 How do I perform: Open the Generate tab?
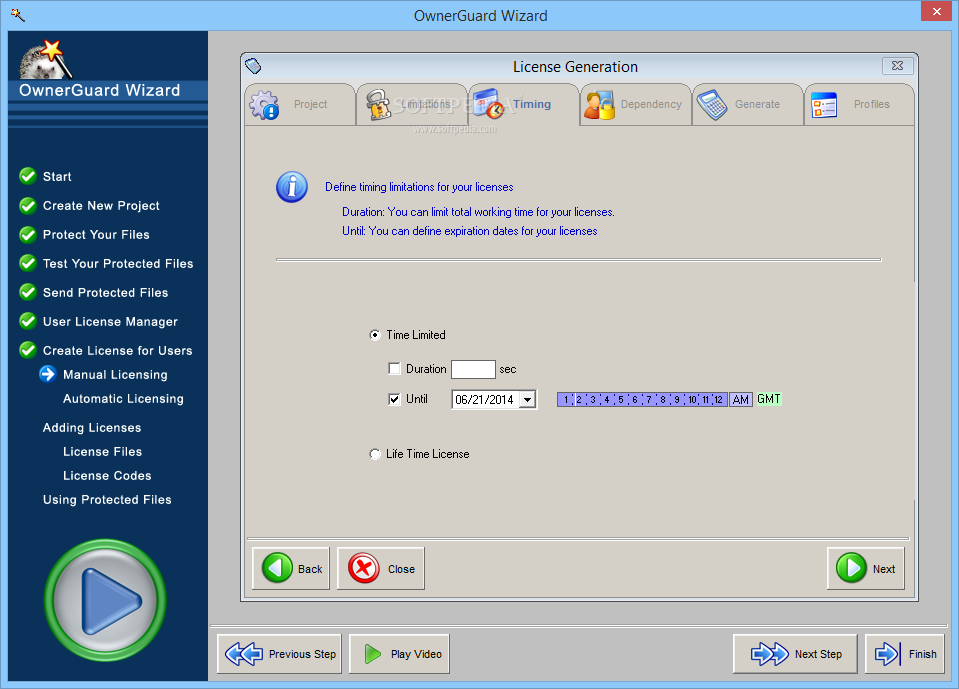747,105
